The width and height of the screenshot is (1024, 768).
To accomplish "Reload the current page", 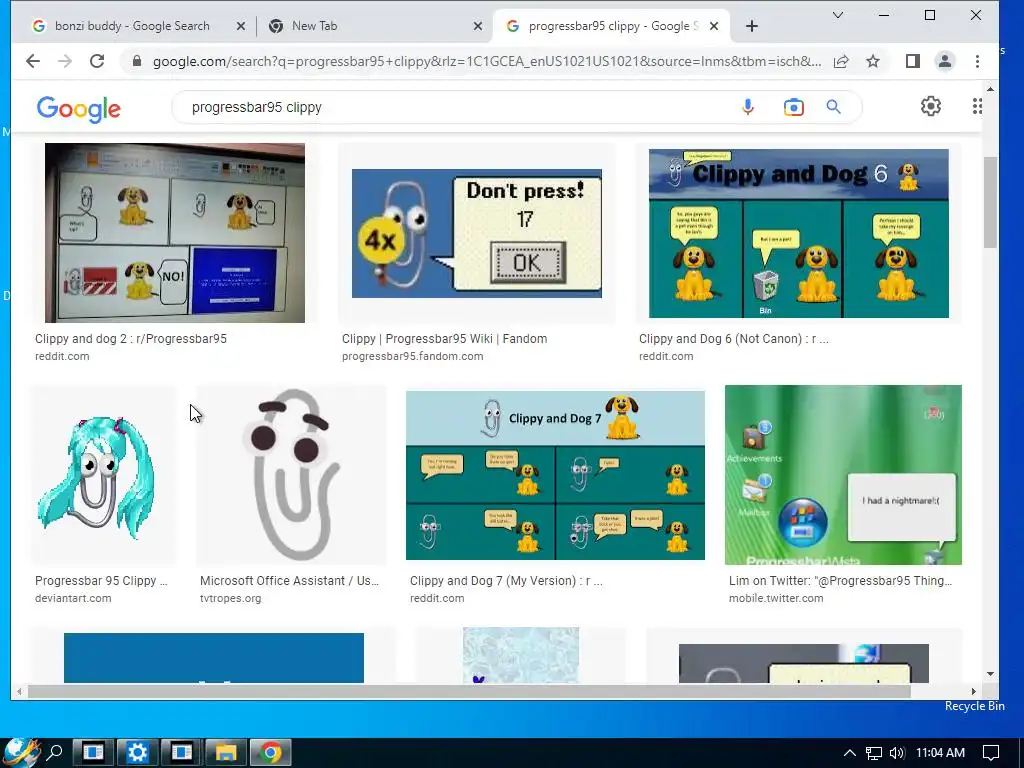I will [x=97, y=61].
